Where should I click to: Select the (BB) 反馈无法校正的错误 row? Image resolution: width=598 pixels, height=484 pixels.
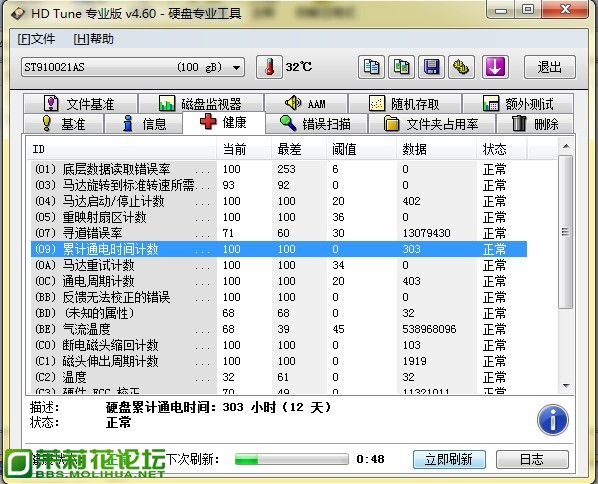(x=278, y=297)
